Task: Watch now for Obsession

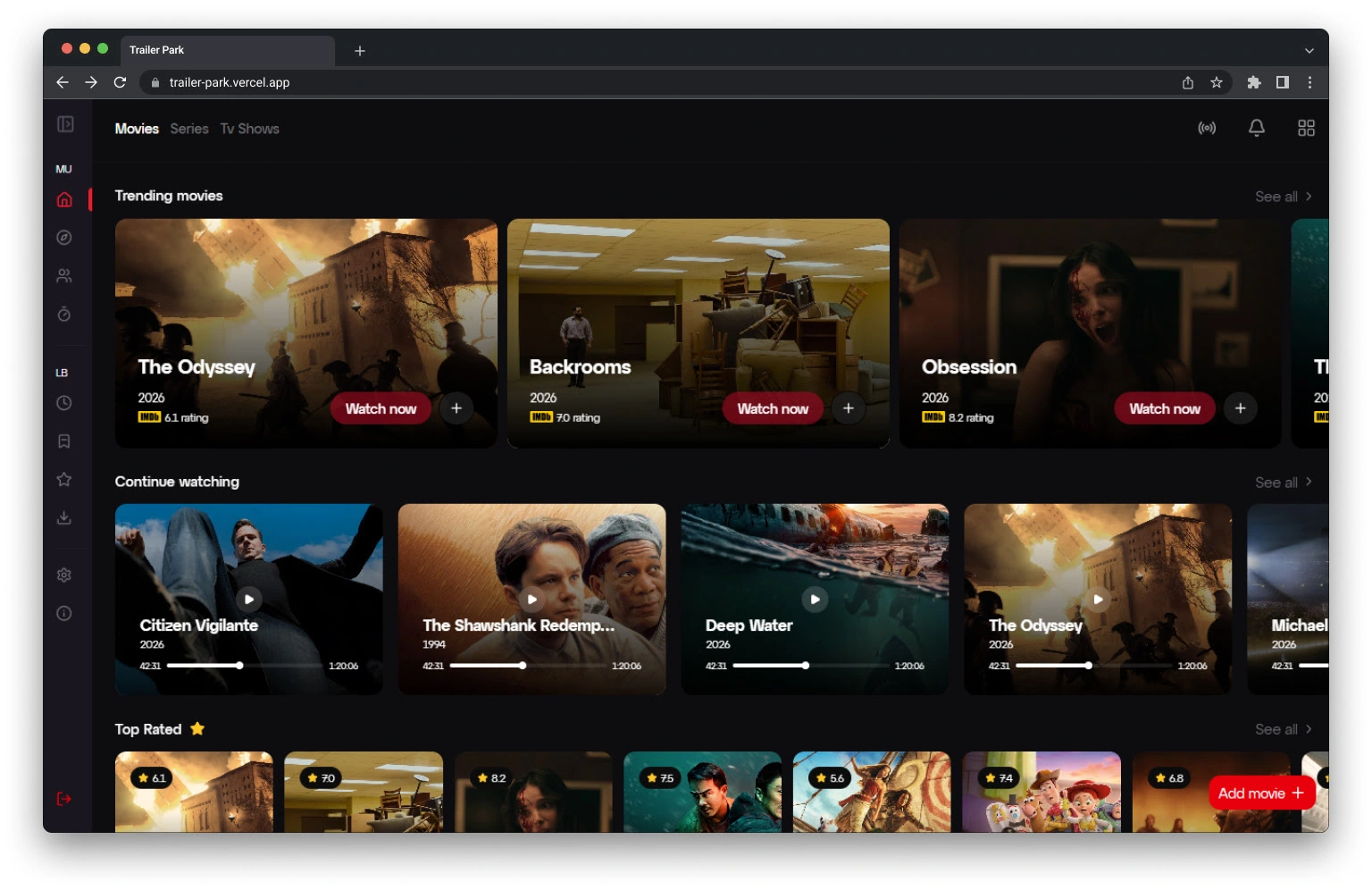Action: click(x=1165, y=408)
